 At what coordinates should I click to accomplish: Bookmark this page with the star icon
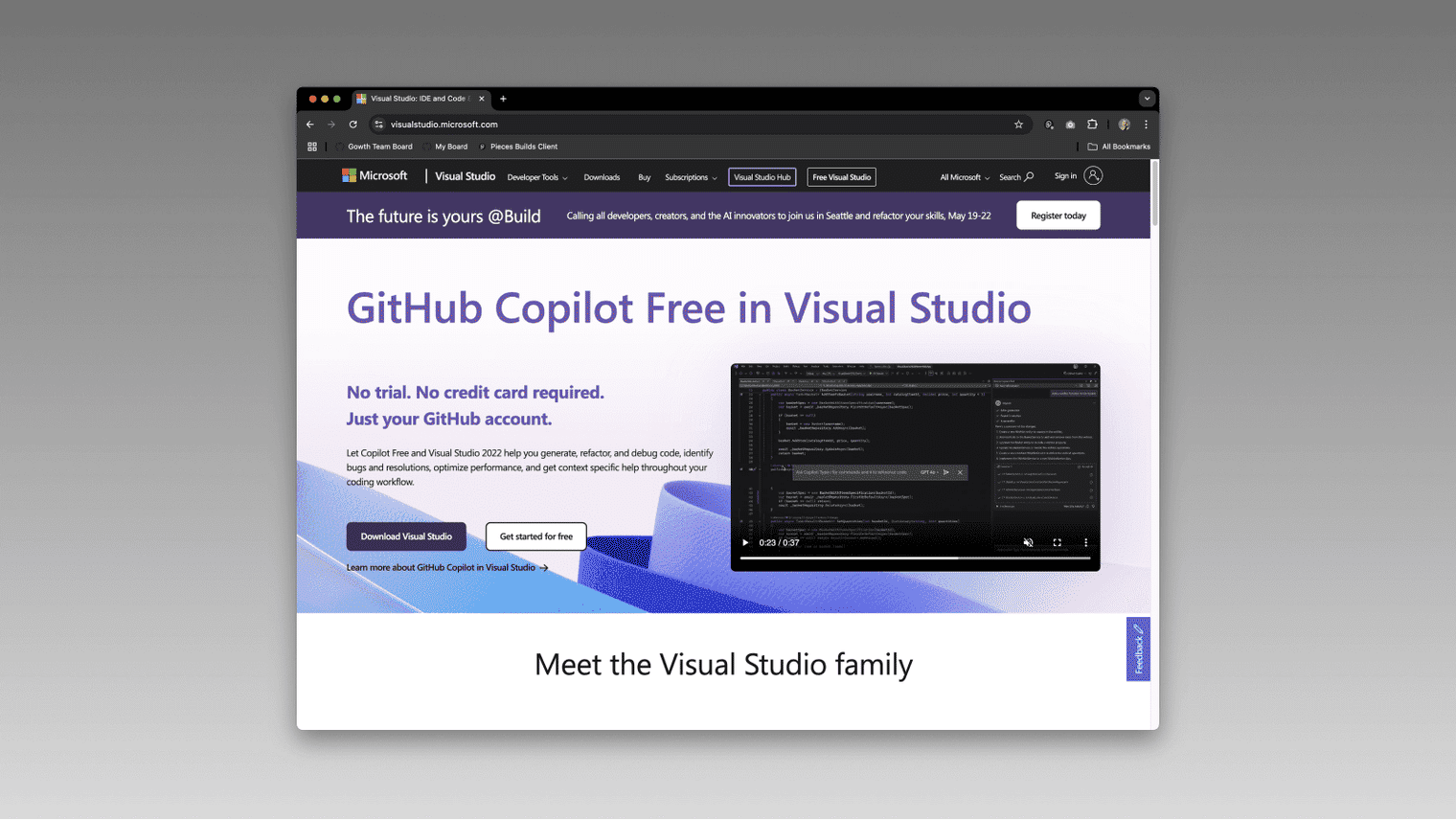1018,125
